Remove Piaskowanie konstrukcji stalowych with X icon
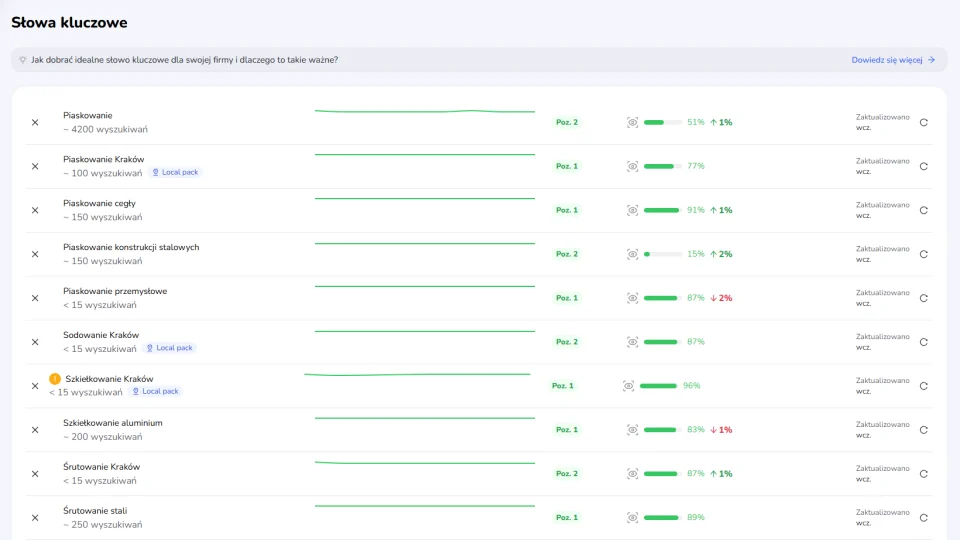Image resolution: width=960 pixels, height=540 pixels. [35, 254]
